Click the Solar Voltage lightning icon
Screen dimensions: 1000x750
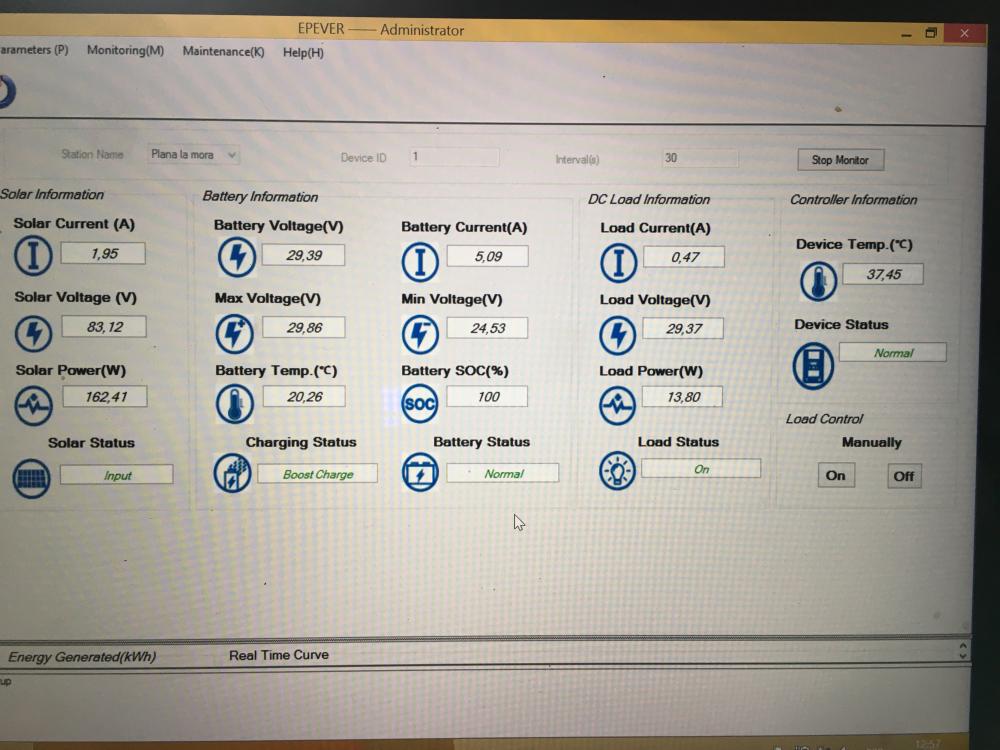(x=33, y=332)
